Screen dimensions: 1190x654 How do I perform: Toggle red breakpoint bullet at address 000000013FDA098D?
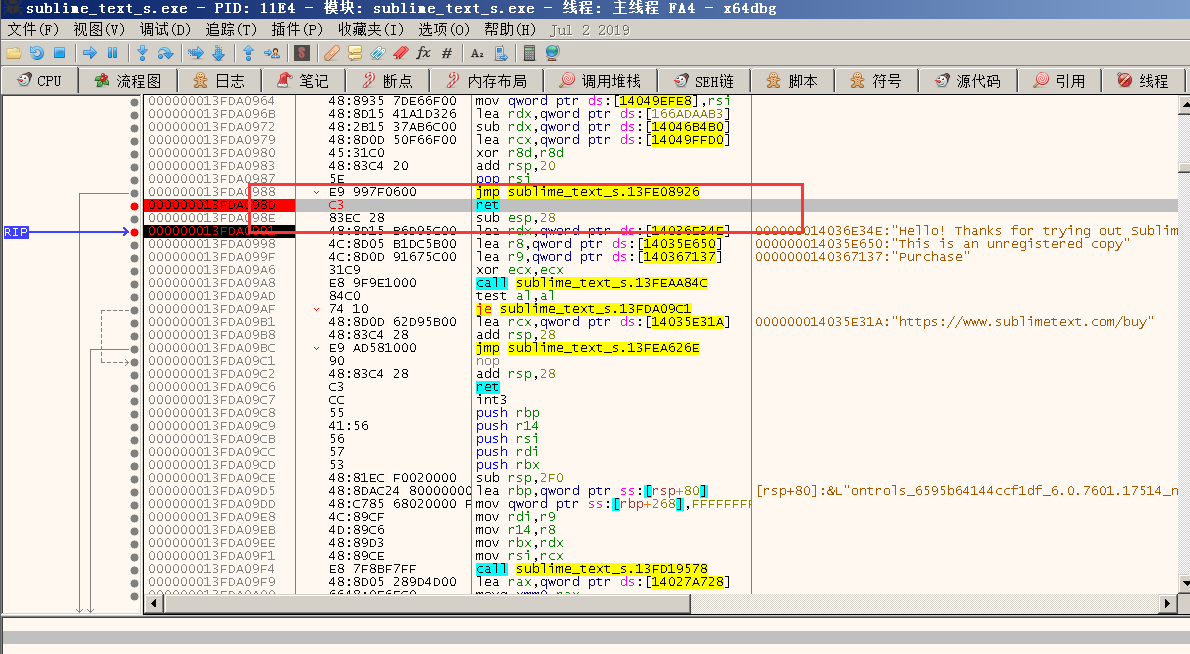(134, 206)
